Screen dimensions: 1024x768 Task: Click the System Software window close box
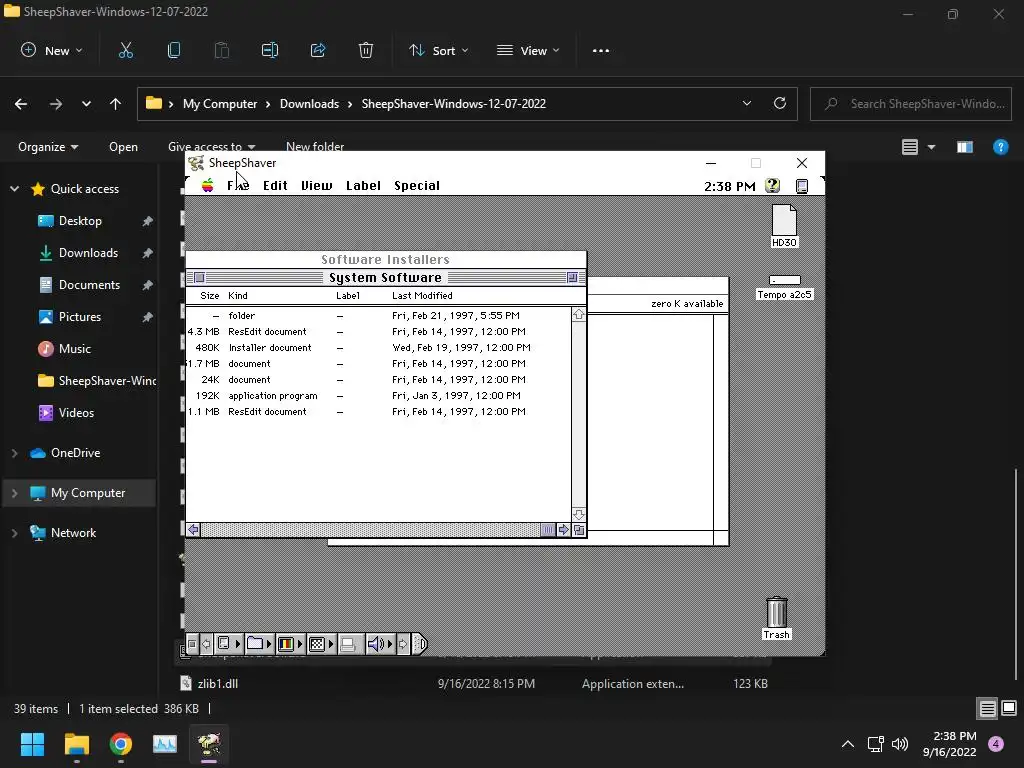[199, 278]
